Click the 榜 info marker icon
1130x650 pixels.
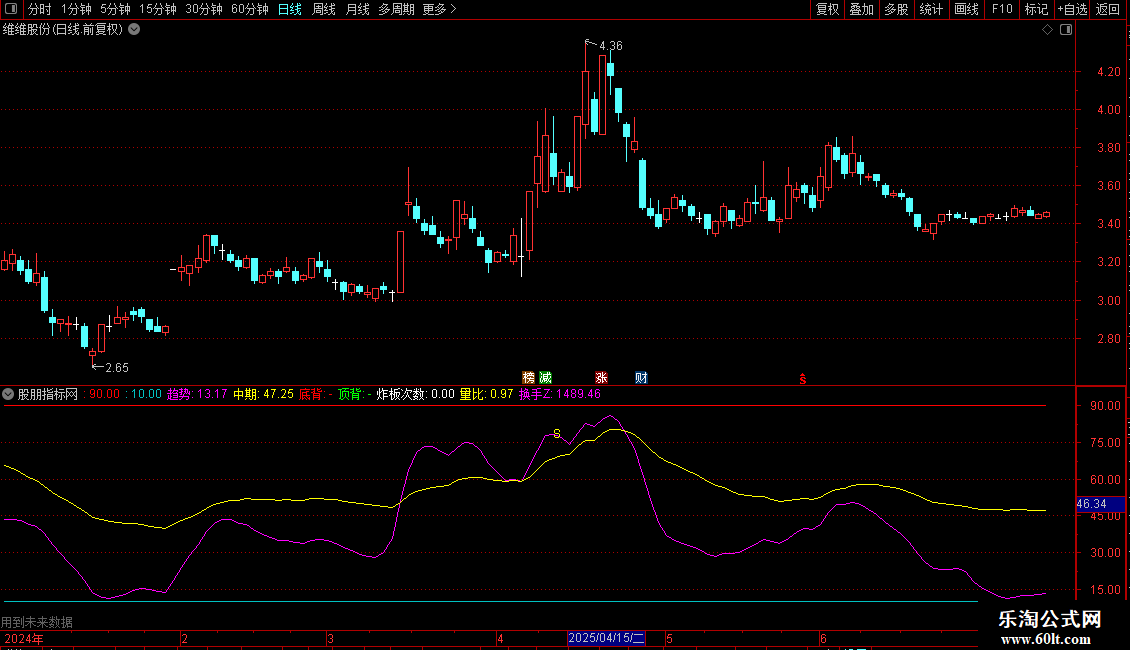pos(529,378)
